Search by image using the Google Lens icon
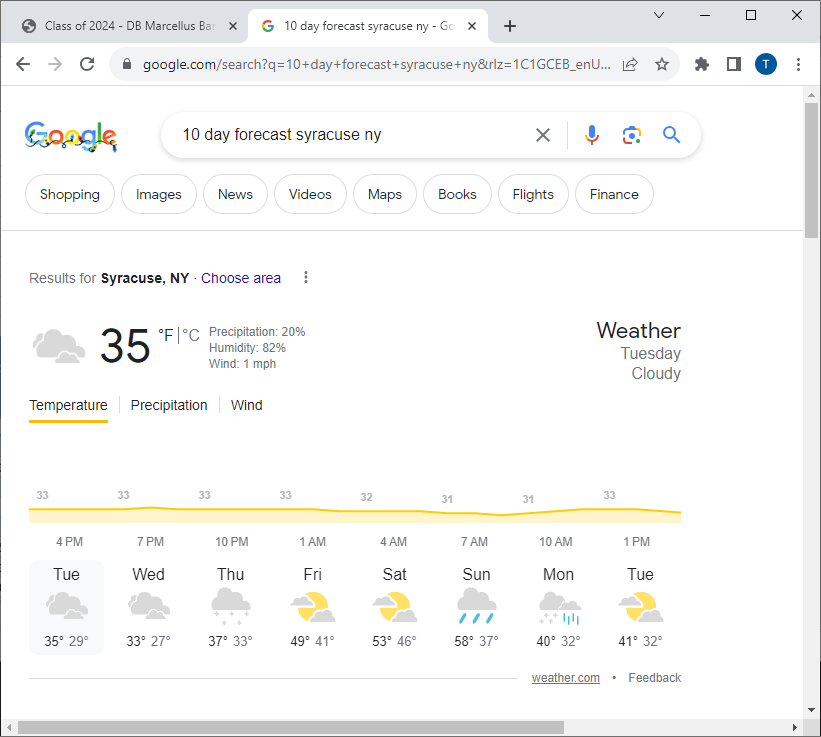 [632, 134]
